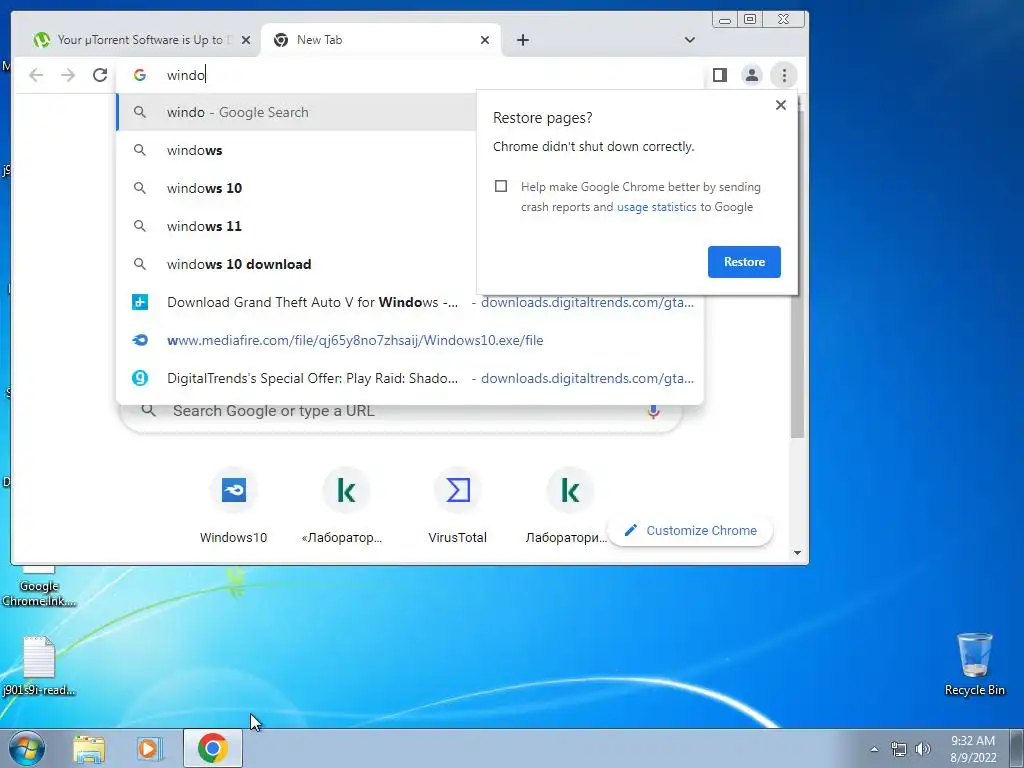The image size is (1024, 768).
Task: Click the page vertical scrollbar thumb
Action: pyautogui.click(x=797, y=274)
